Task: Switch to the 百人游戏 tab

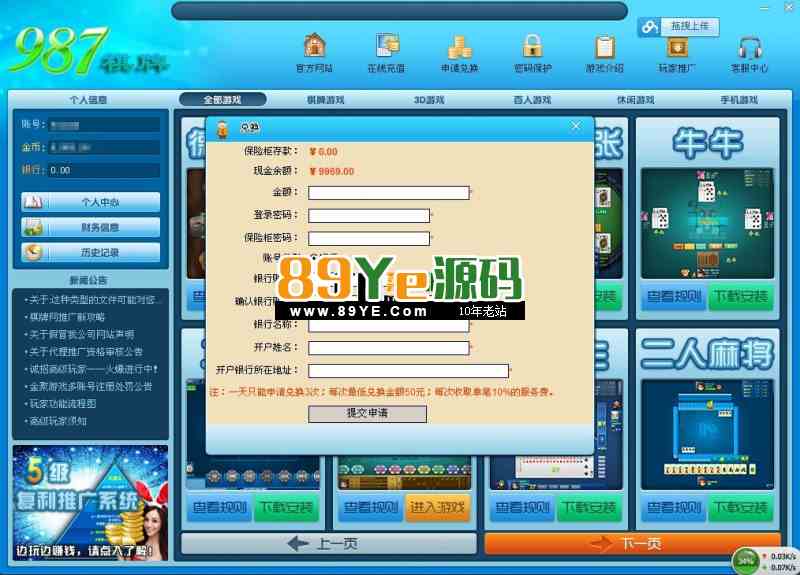Action: pos(532,100)
